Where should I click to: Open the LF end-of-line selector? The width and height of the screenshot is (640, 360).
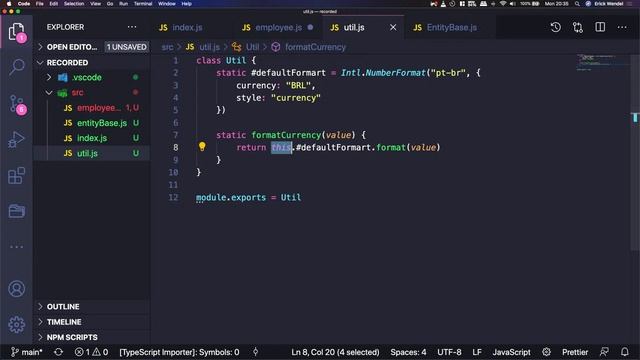click(x=477, y=352)
